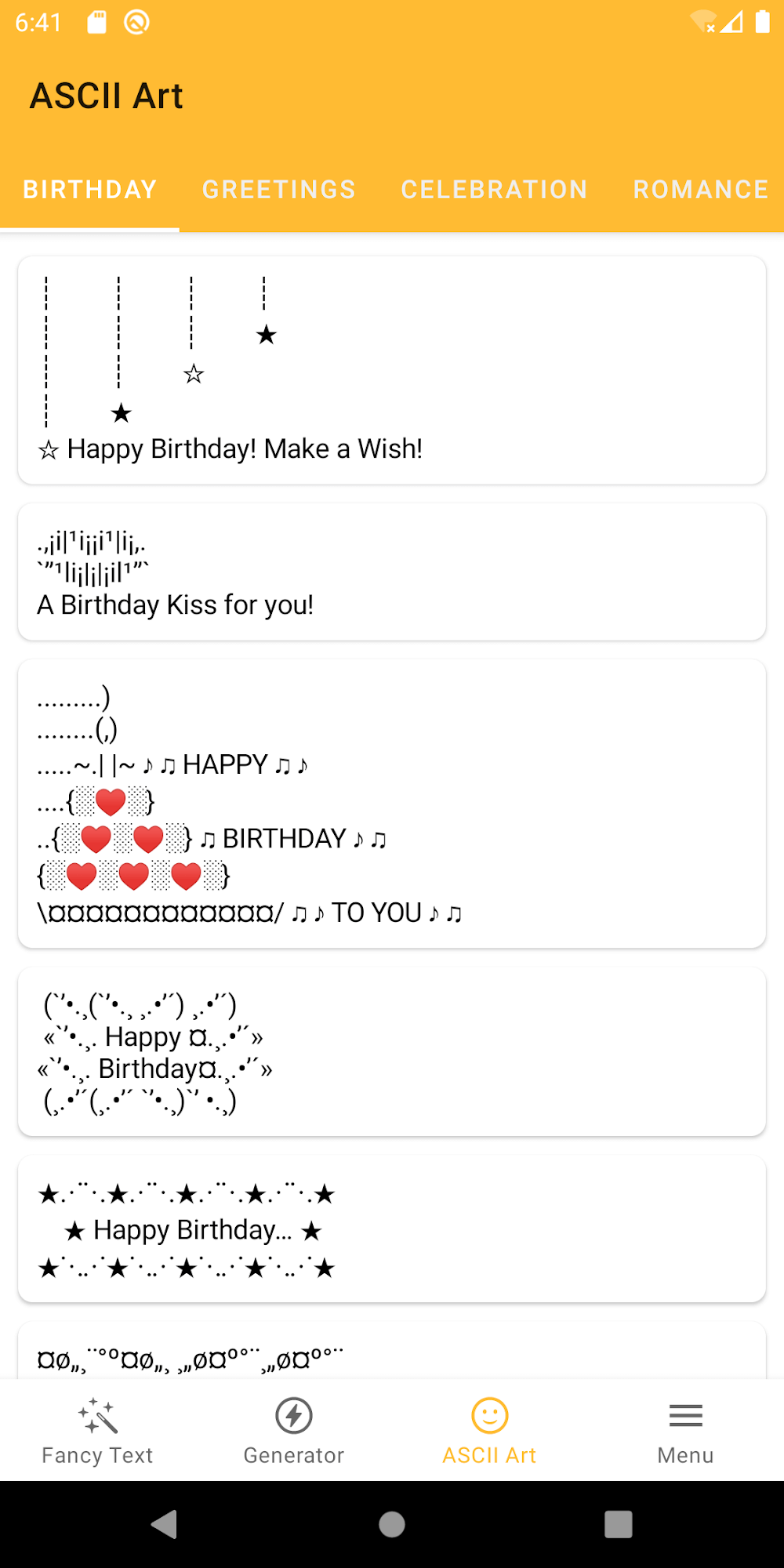Select the ASCII Art smiley icon
This screenshot has width=784, height=1568.
click(x=490, y=1416)
